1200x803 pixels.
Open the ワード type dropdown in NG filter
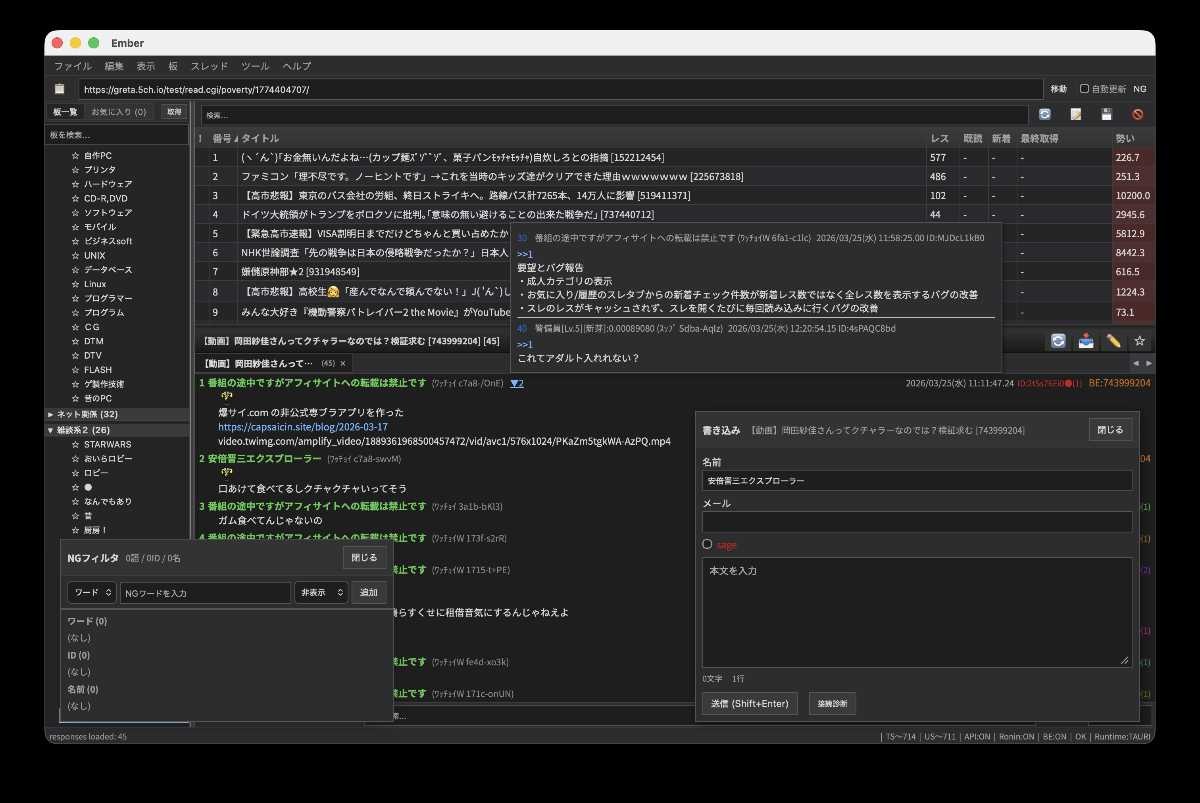[x=91, y=593]
